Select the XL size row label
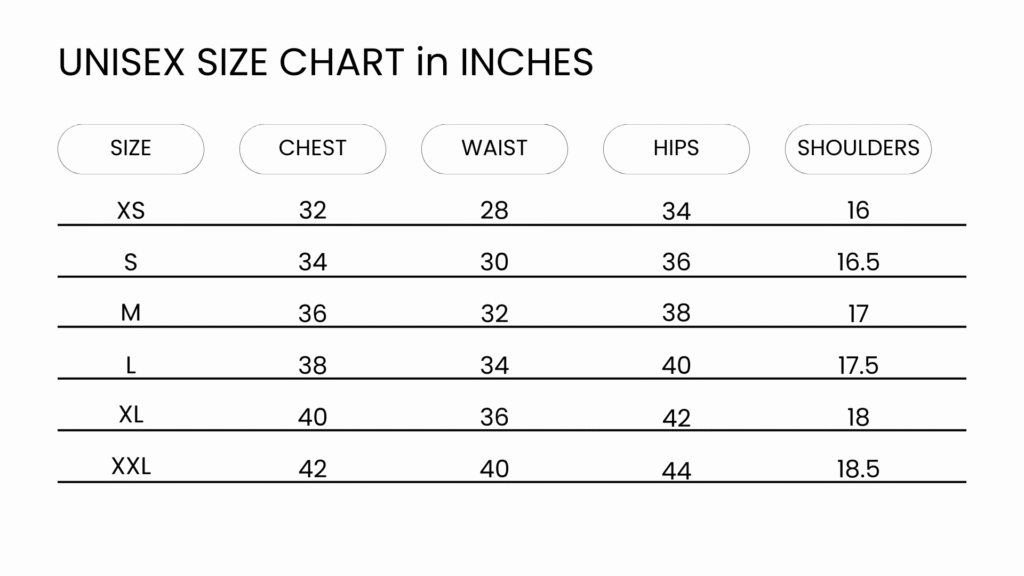The image size is (1024, 576). (131, 415)
